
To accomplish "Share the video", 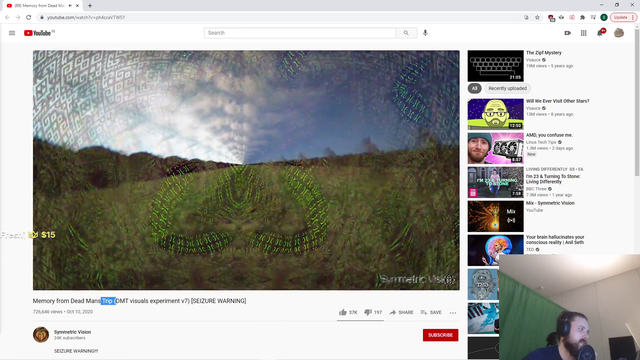I will tap(401, 312).
